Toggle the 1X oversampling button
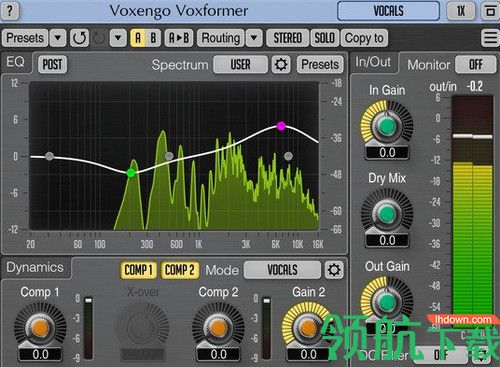Viewport: 500px width, 367px height. tap(461, 11)
